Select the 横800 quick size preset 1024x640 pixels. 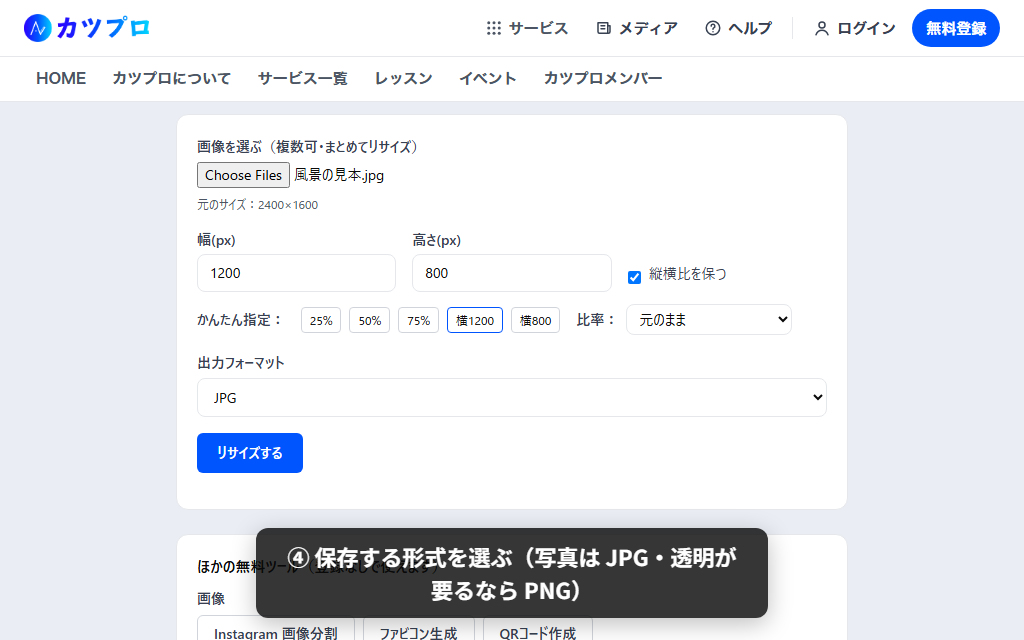click(x=536, y=320)
